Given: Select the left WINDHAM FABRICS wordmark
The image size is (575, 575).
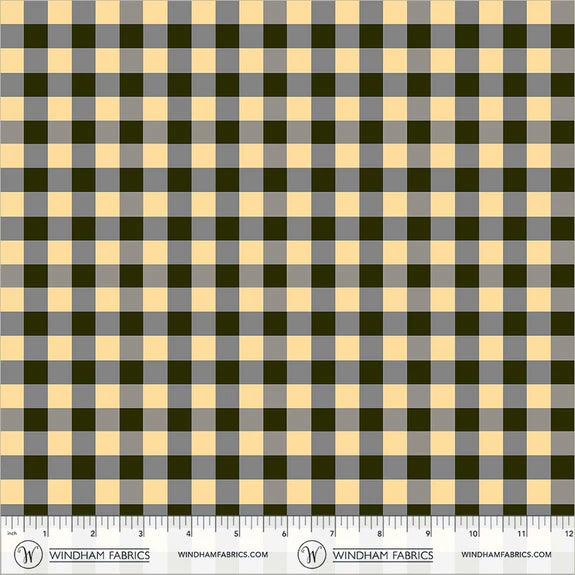Looking at the screenshot, I should [x=99, y=555].
